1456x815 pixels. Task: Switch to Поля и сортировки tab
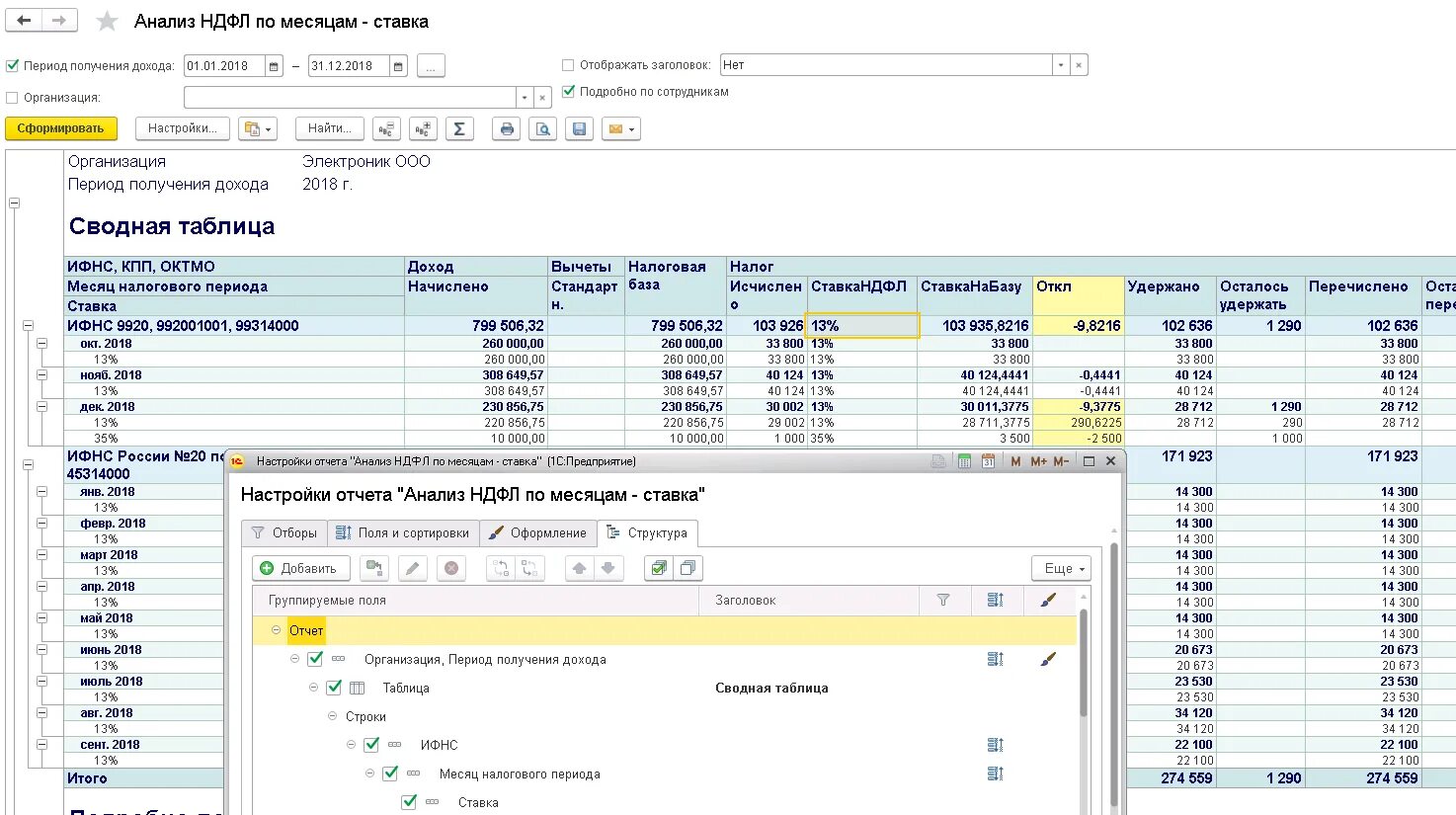pyautogui.click(x=402, y=532)
